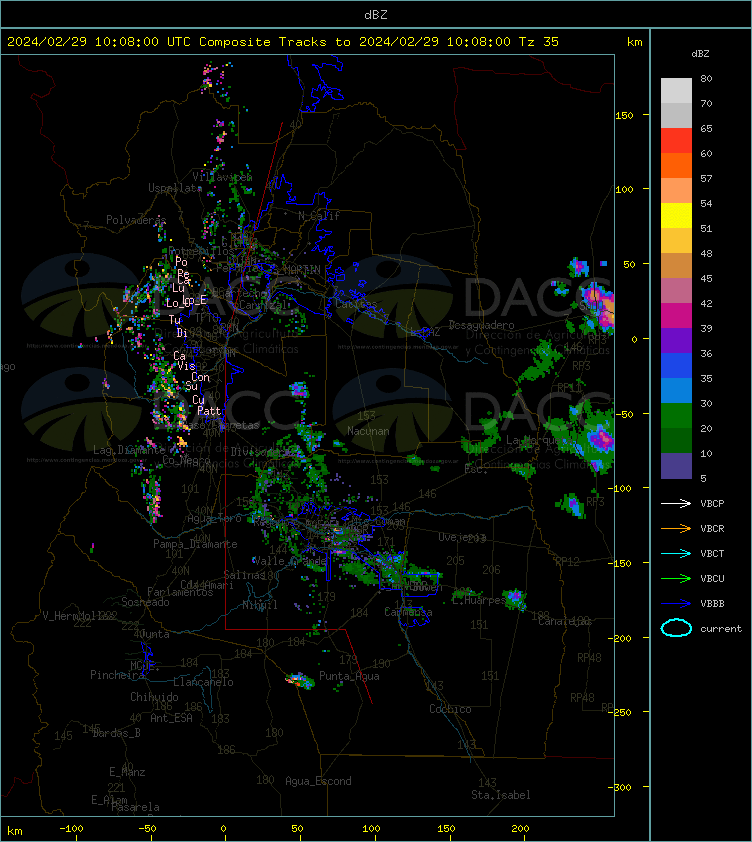Click the 'Uspallata' map label
Screen dimensions: 752x842
[x=175, y=188]
